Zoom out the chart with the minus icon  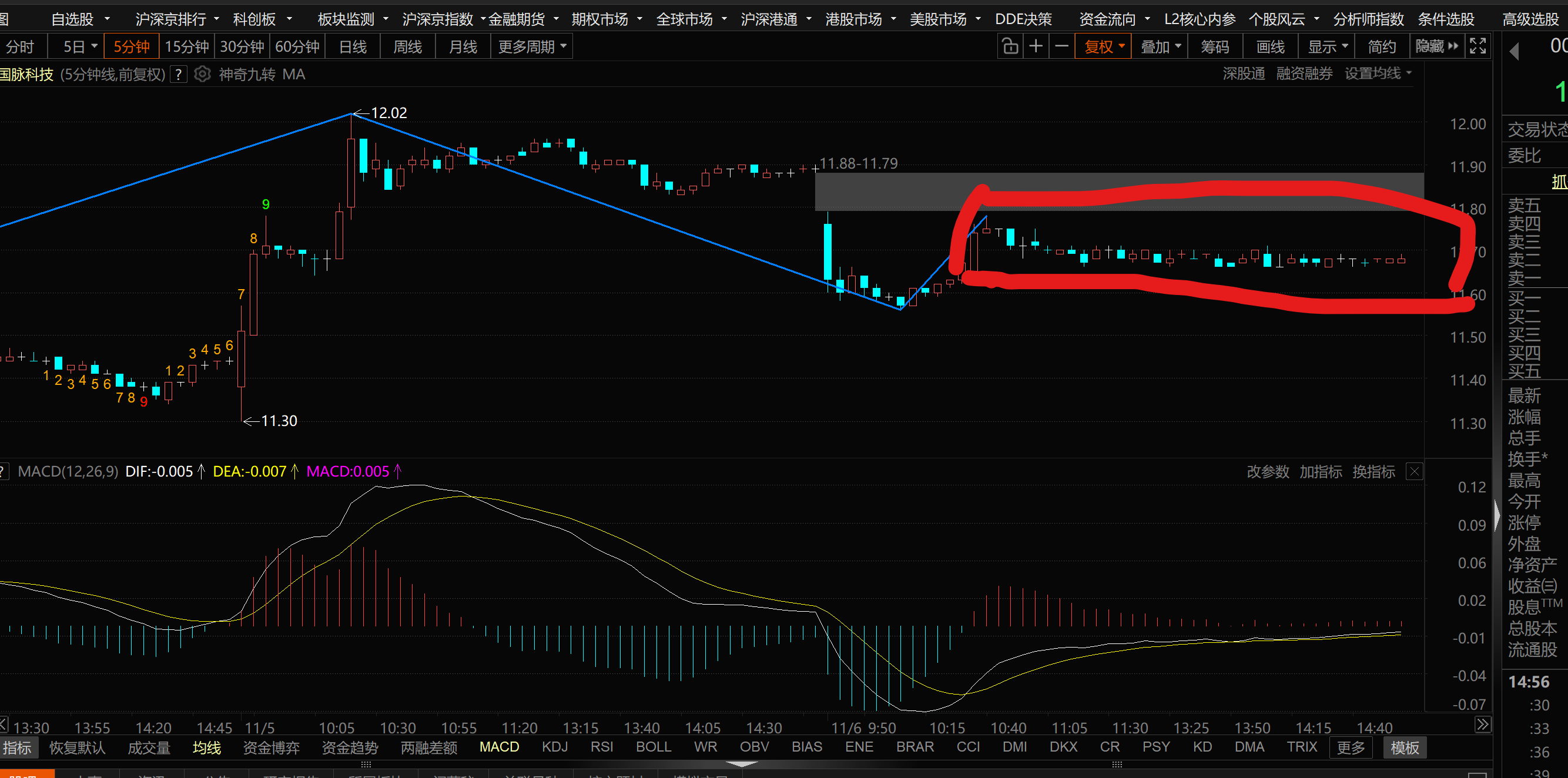(1061, 46)
